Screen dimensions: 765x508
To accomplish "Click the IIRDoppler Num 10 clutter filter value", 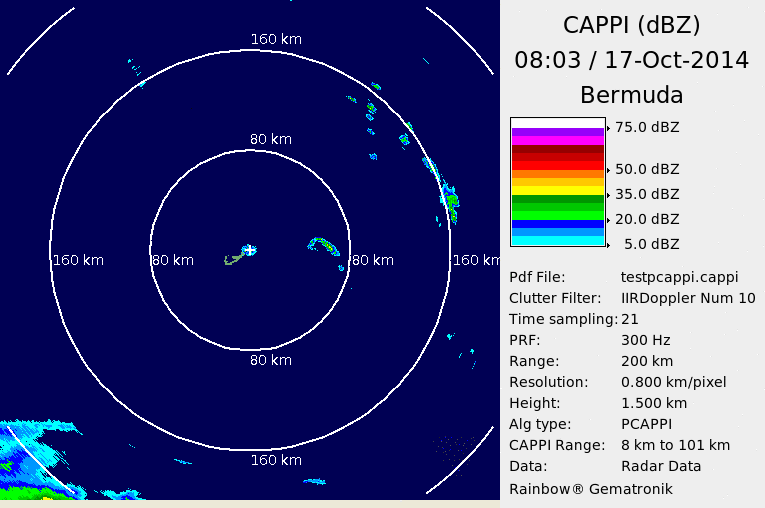I will coord(688,298).
